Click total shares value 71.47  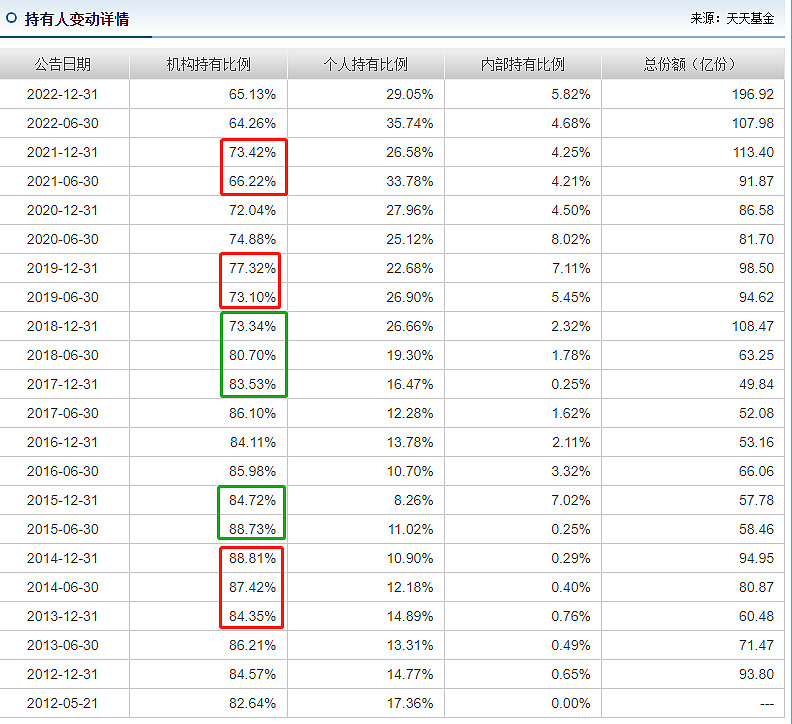(756, 645)
